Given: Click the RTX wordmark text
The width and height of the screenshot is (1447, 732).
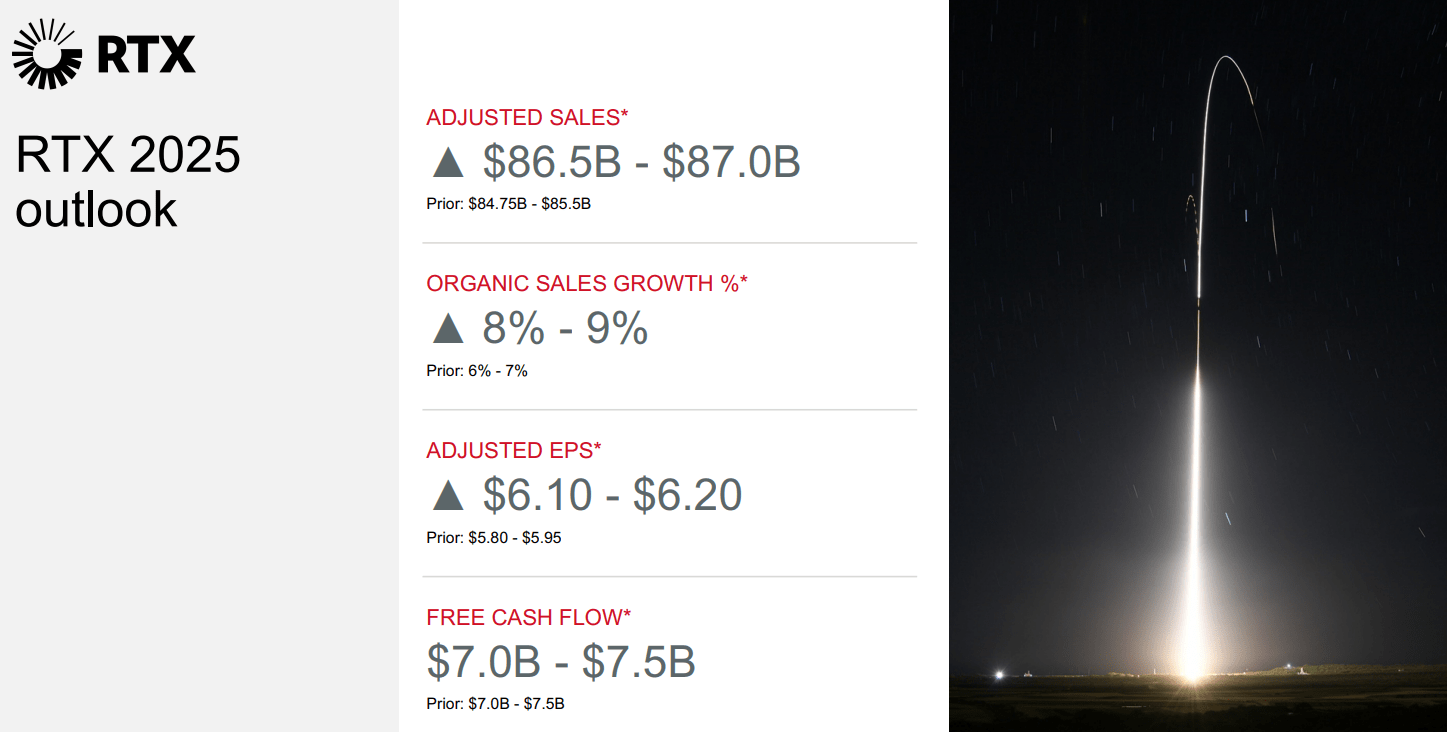Looking at the screenshot, I should pos(146,54).
